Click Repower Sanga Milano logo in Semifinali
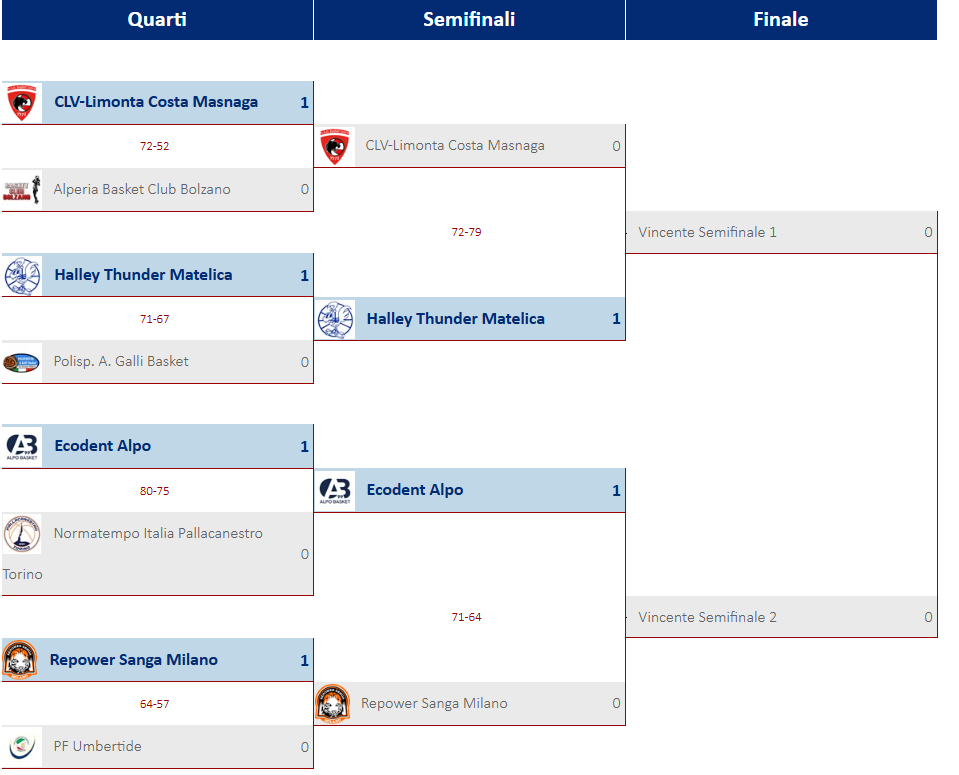 point(333,704)
